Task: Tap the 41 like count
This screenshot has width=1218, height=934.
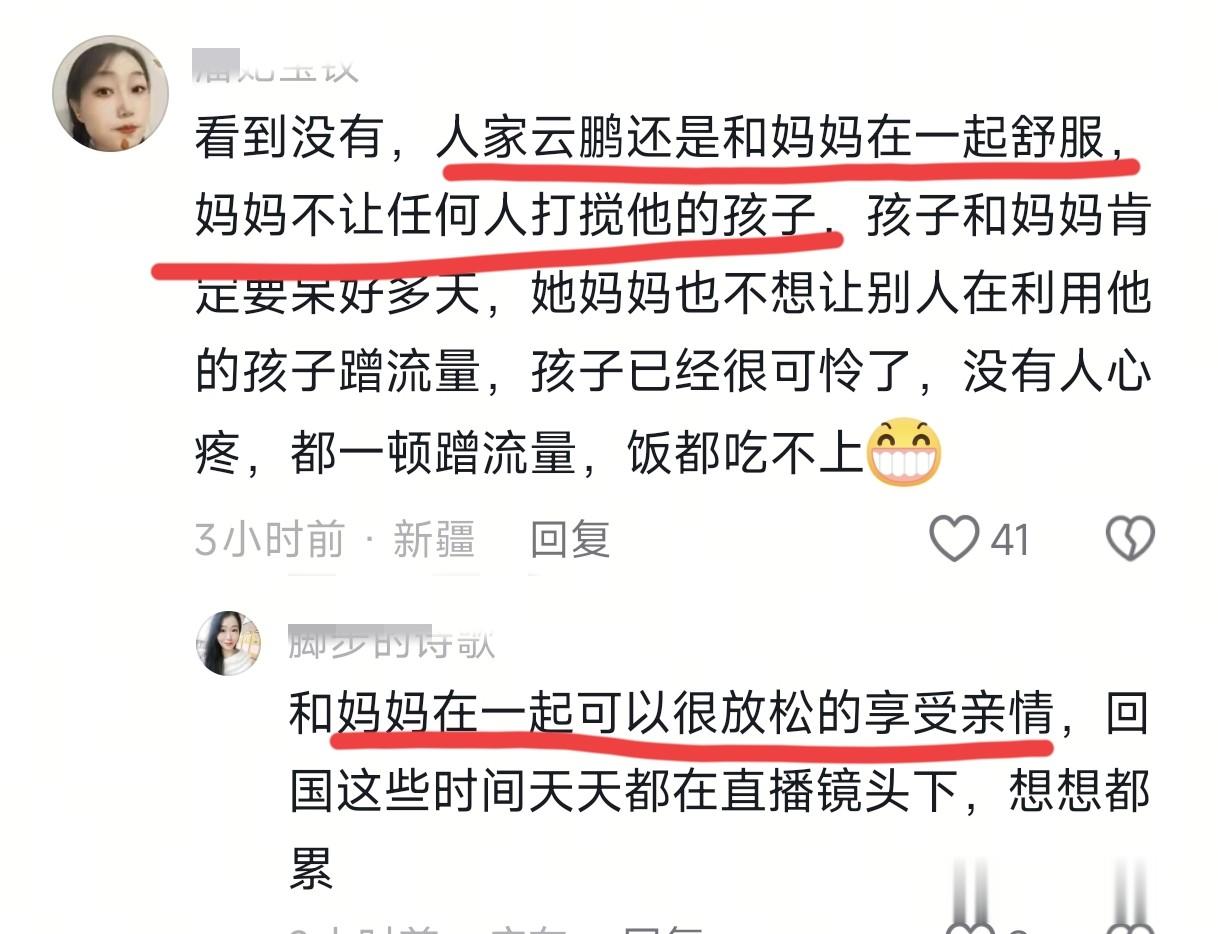Action: coord(1010,541)
